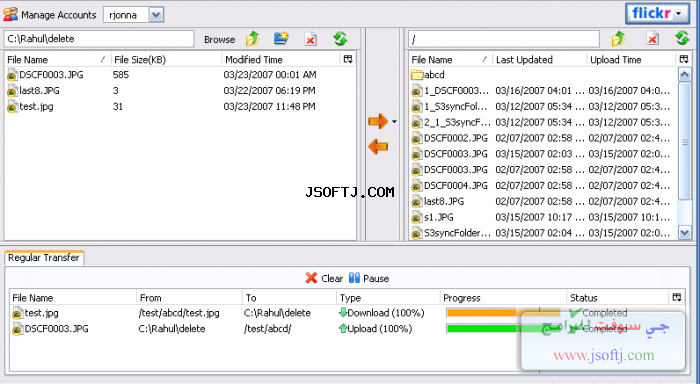This screenshot has height=384, width=700.
Task: Open the remote abcd folder
Action: tap(428, 75)
